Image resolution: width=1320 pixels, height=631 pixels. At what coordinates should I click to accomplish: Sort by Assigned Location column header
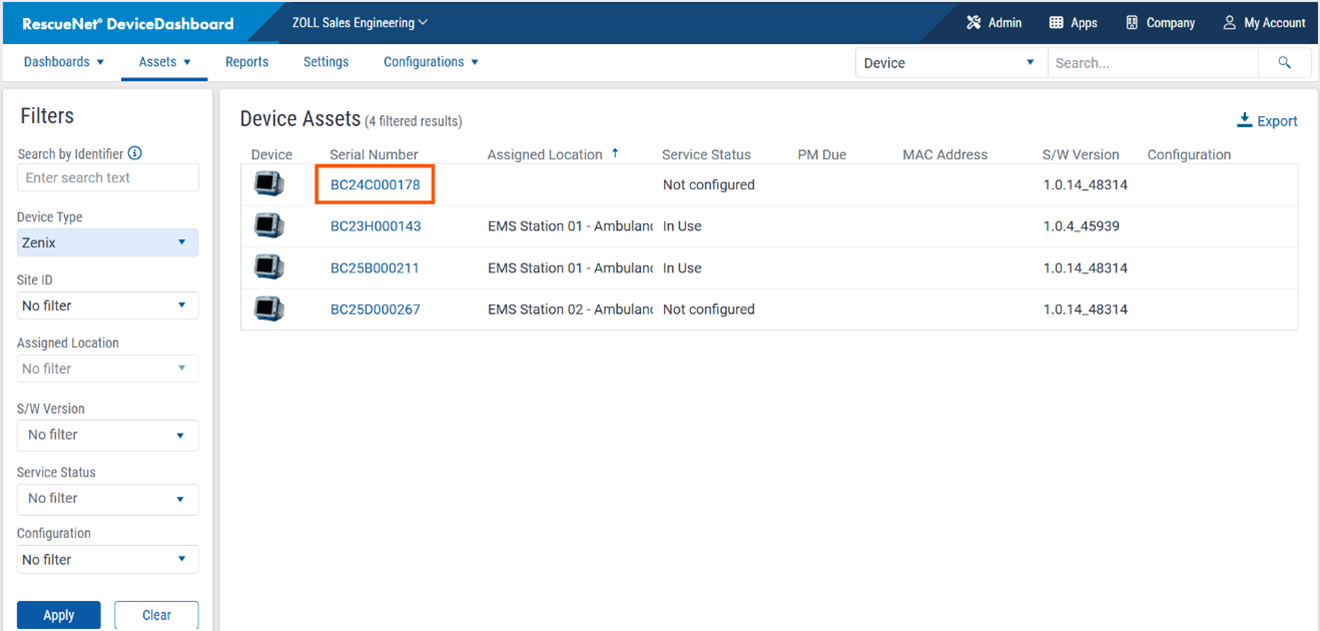click(545, 154)
